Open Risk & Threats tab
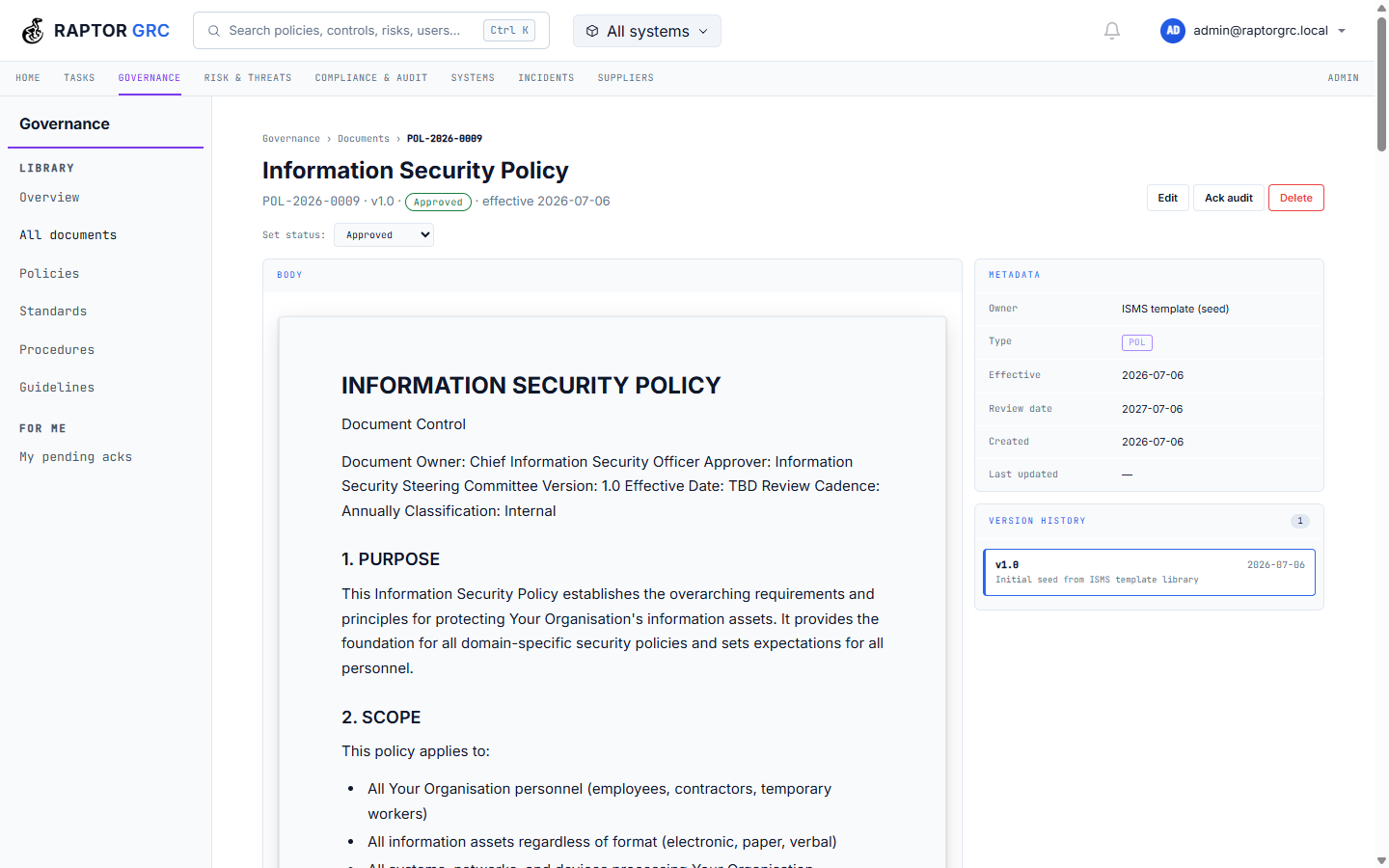 pos(248,78)
